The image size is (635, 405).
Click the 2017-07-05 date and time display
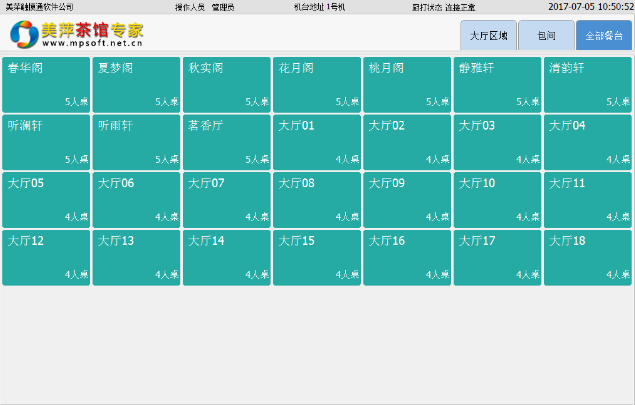(591, 7)
